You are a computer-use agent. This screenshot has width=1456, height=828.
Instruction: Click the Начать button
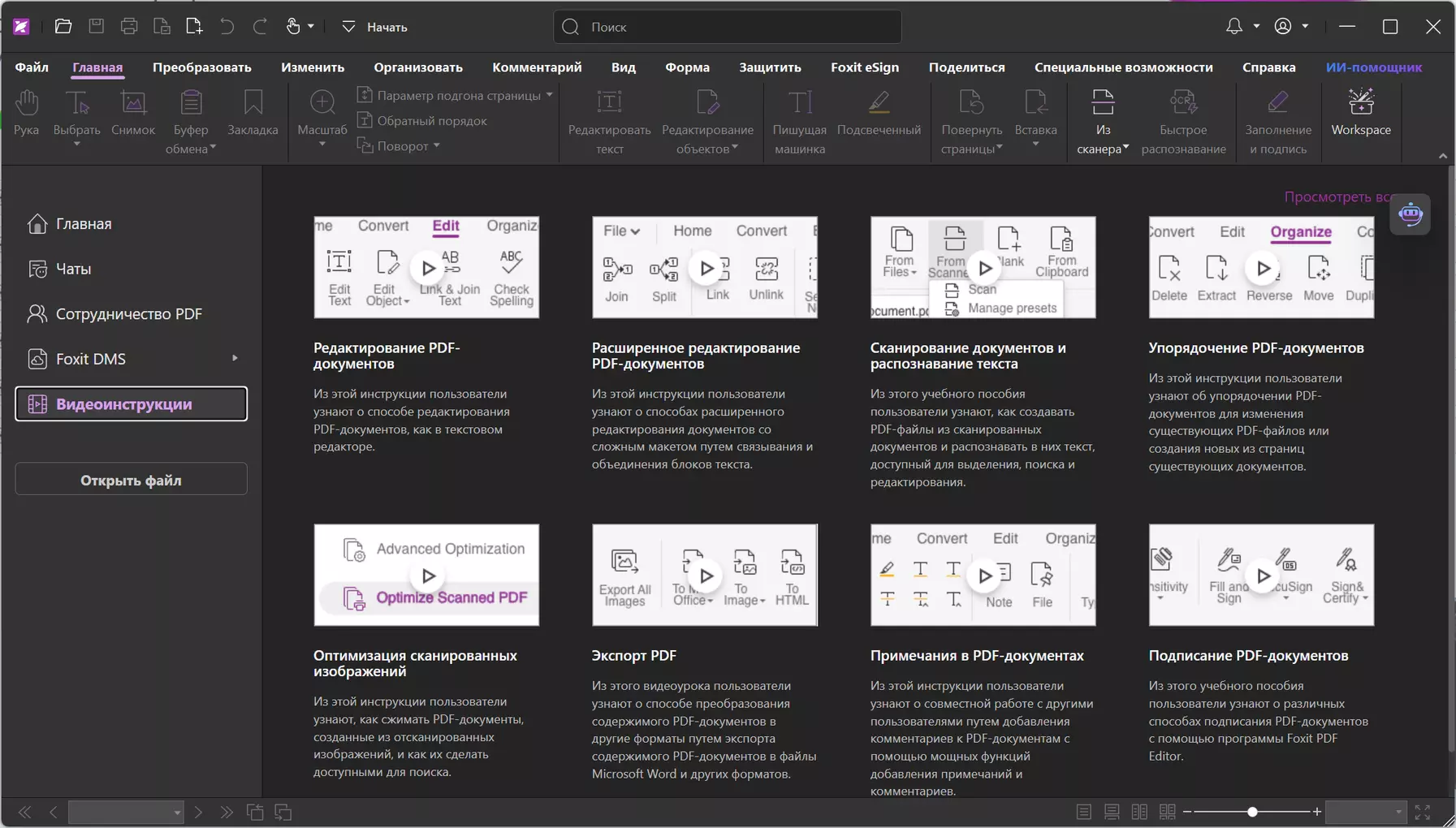(x=375, y=27)
